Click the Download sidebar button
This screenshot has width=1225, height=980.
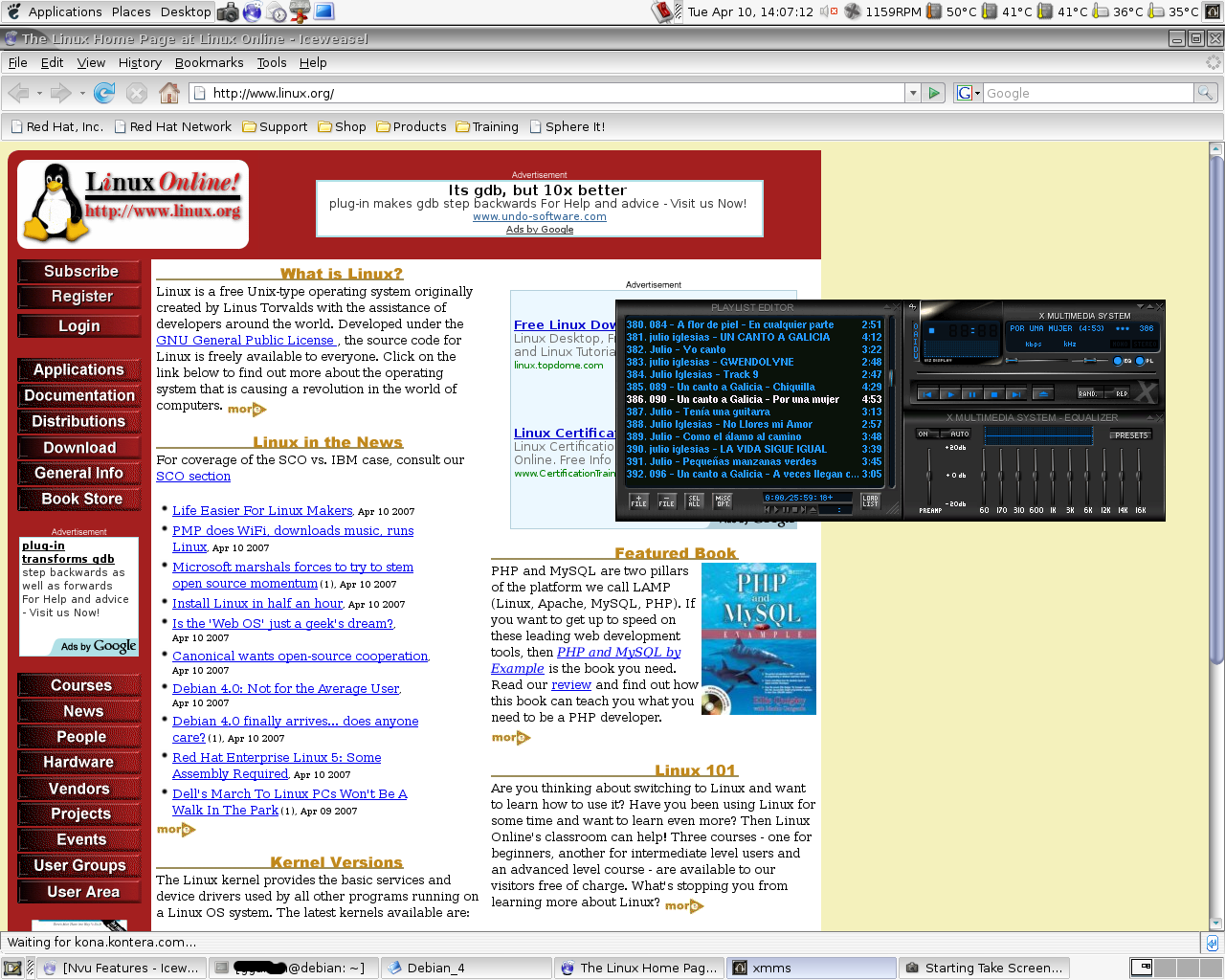[79, 447]
